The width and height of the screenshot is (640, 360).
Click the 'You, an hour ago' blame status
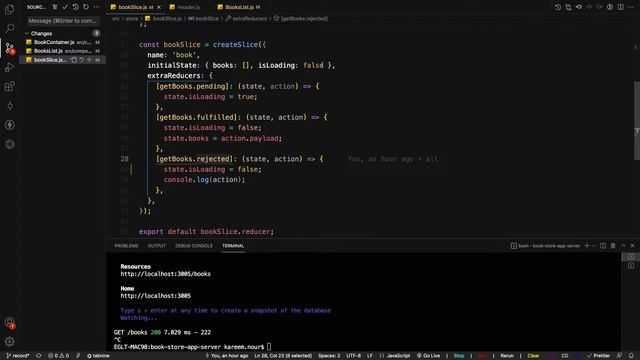pyautogui.click(x=227, y=356)
